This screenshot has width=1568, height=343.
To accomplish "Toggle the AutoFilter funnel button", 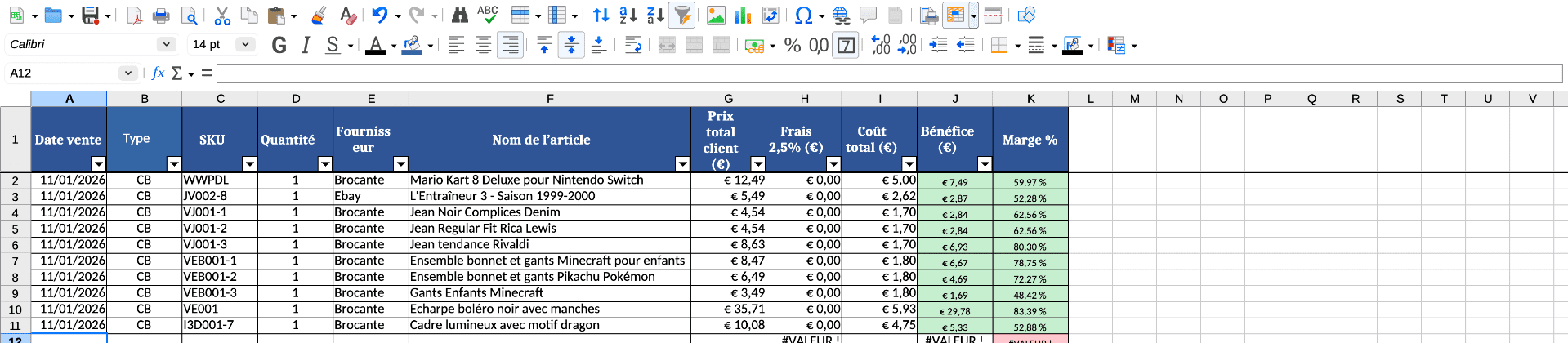I will coord(681,15).
